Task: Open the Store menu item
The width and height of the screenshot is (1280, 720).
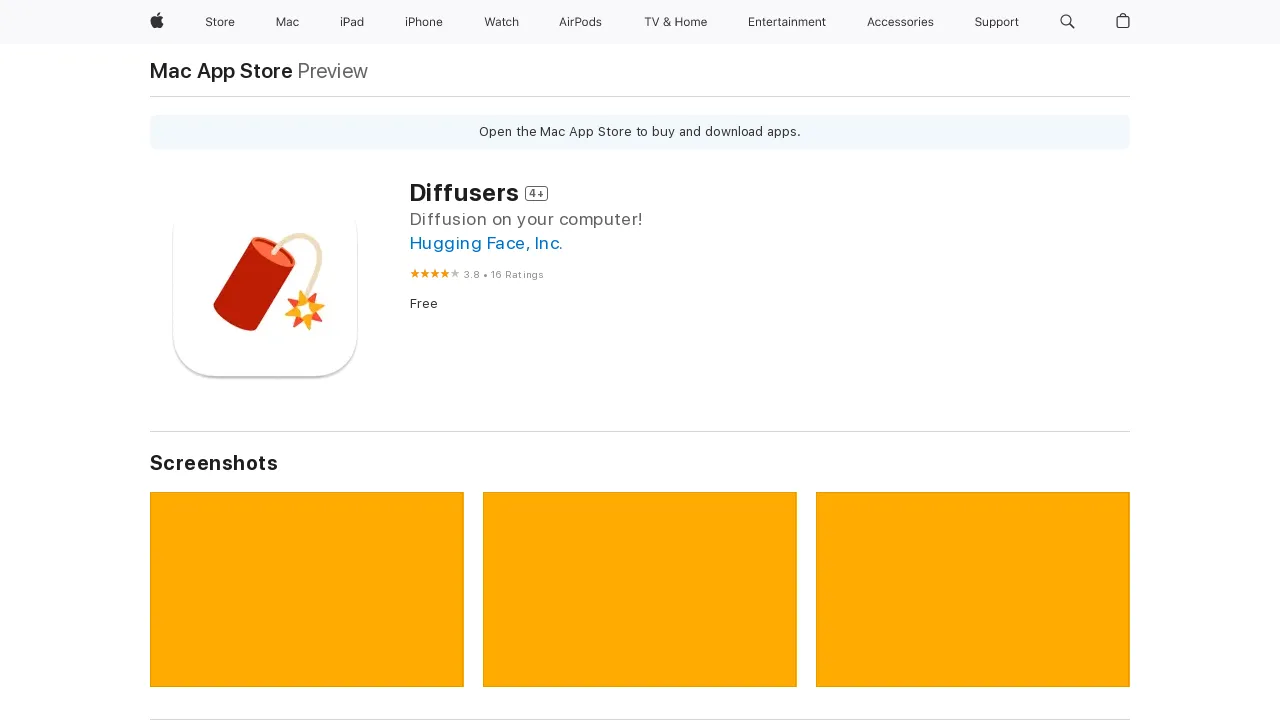Action: [220, 22]
